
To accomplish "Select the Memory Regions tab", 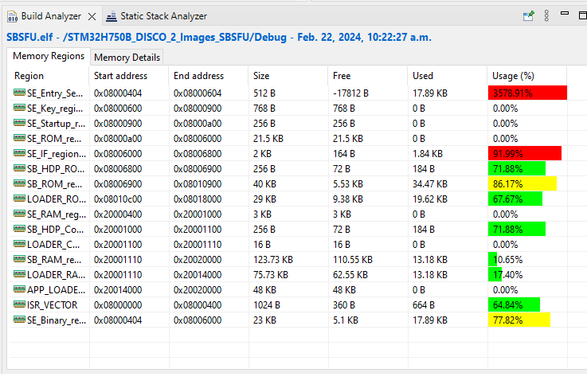I will pos(48,56).
